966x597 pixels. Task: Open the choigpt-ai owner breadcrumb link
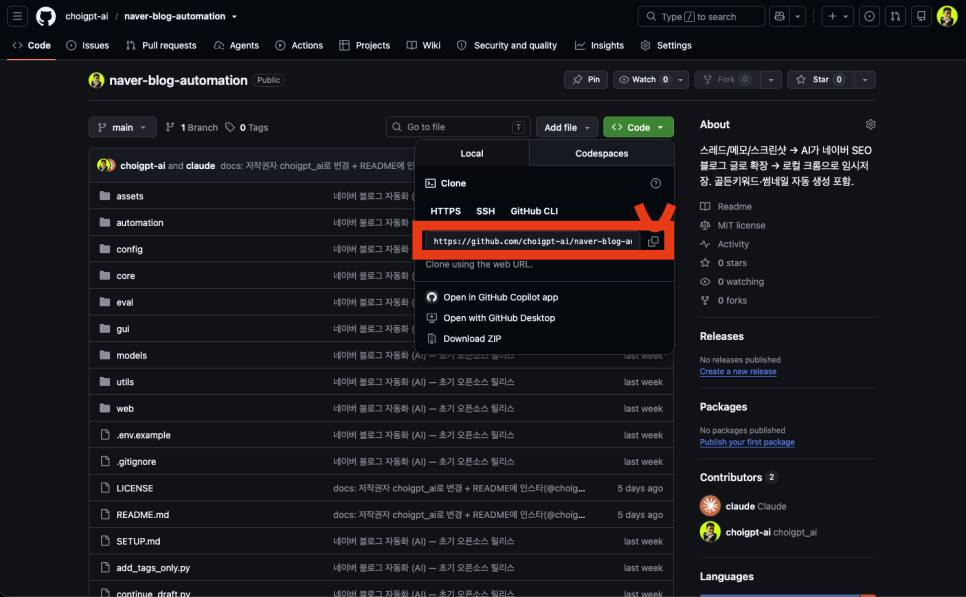[x=87, y=17]
